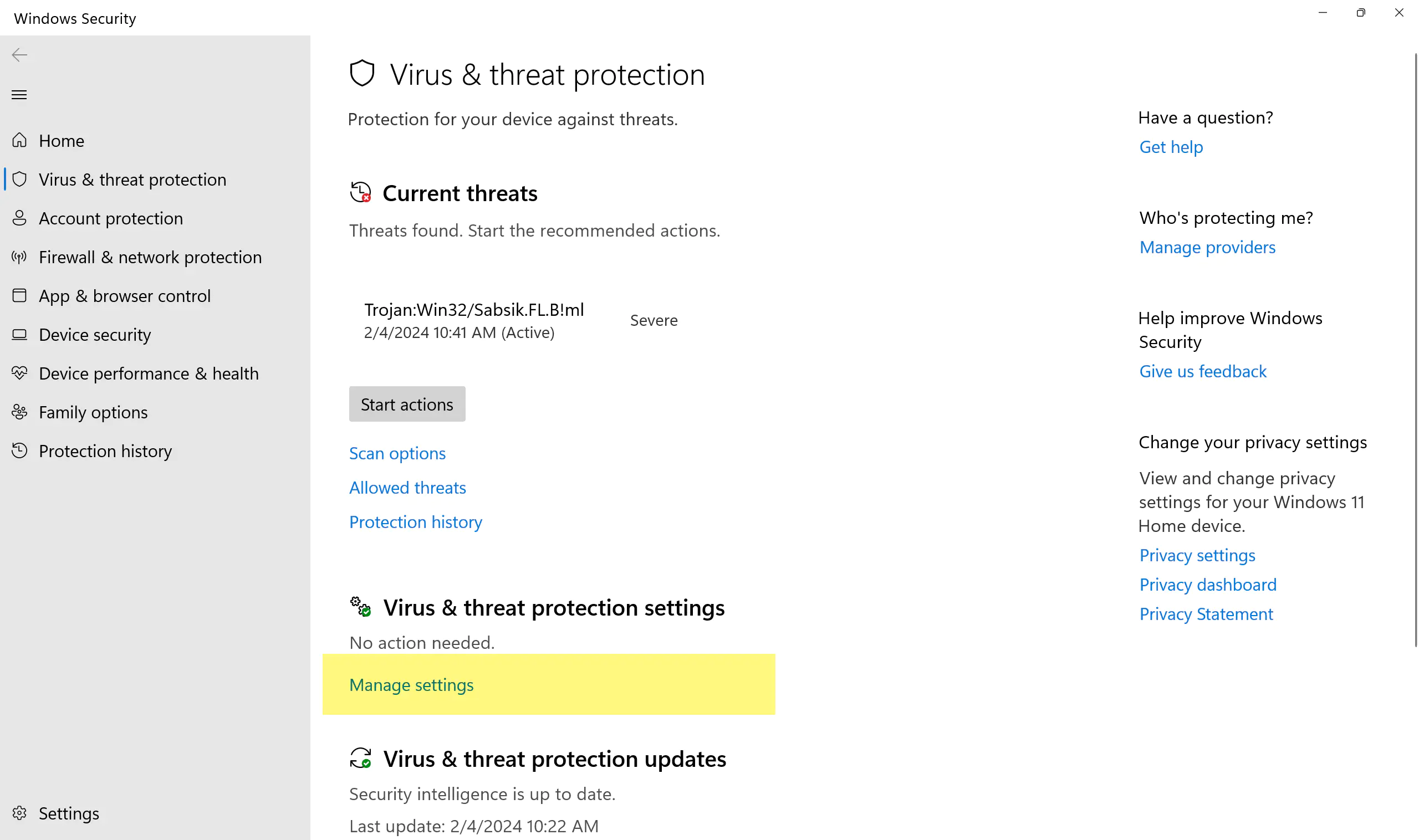Open the Scan options link

tap(397, 453)
